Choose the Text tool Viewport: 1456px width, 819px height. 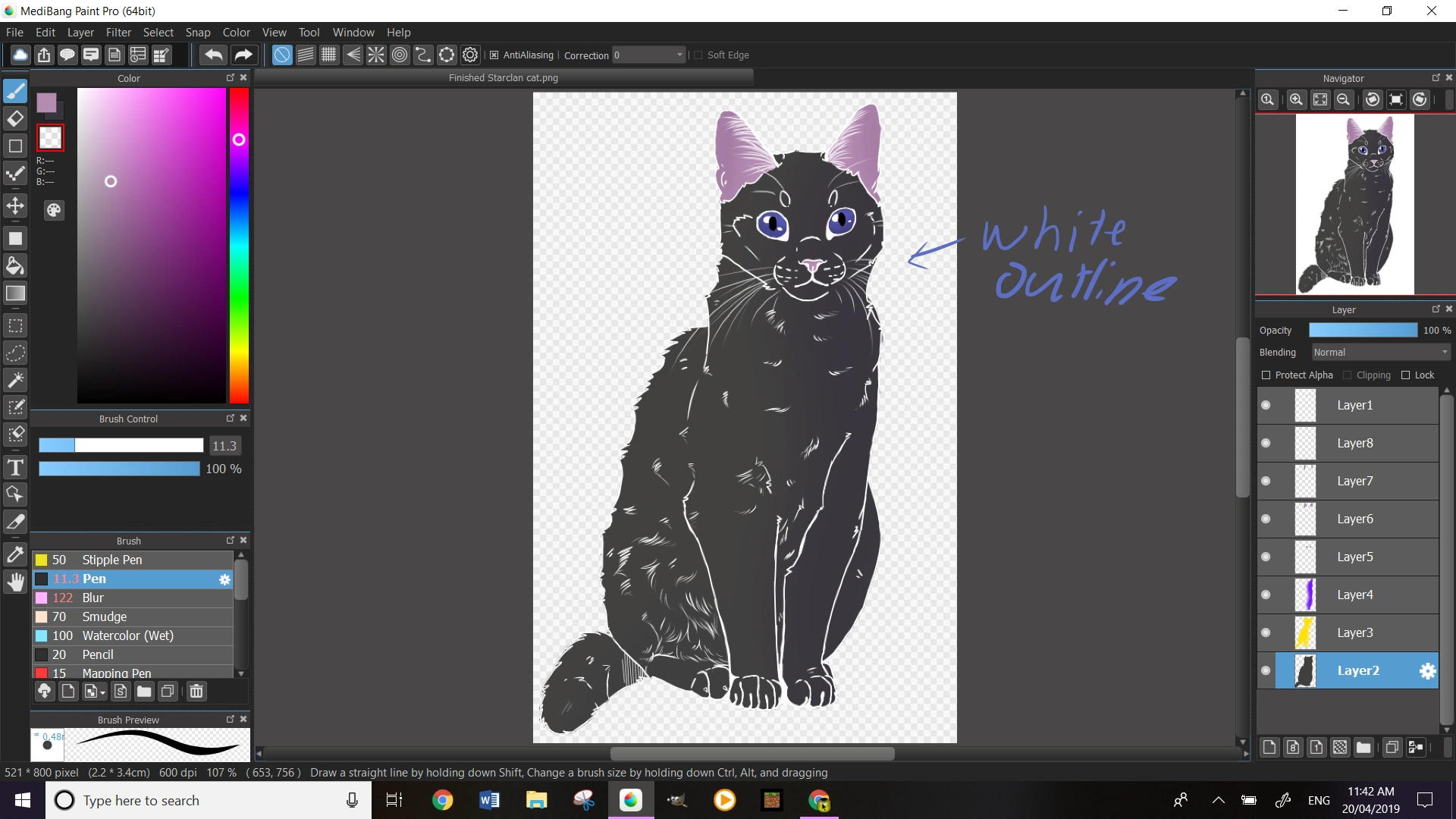(x=15, y=467)
